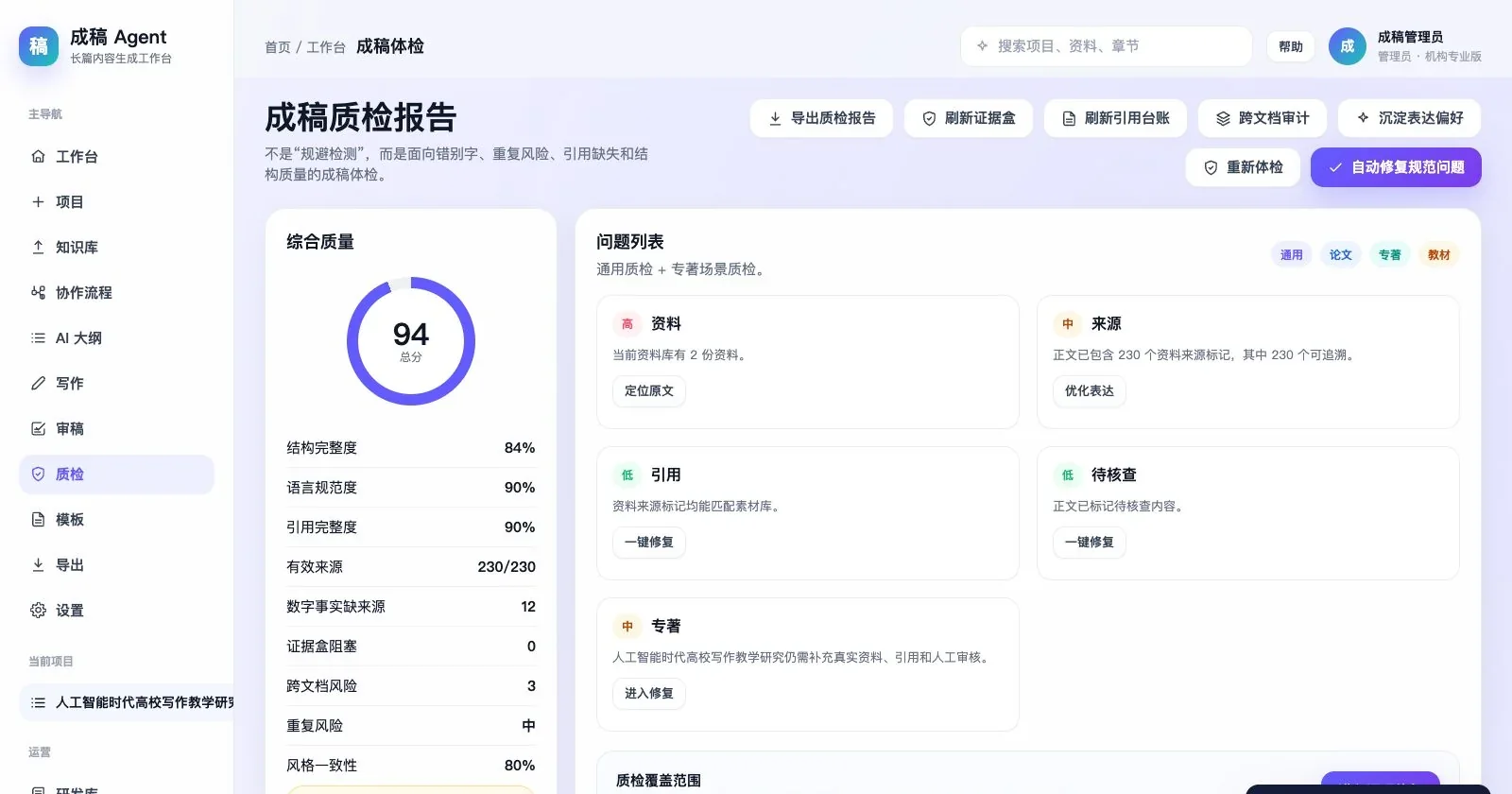Click the layers icon on 跨文档审计
This screenshot has width=1512, height=794.
tap(1223, 118)
